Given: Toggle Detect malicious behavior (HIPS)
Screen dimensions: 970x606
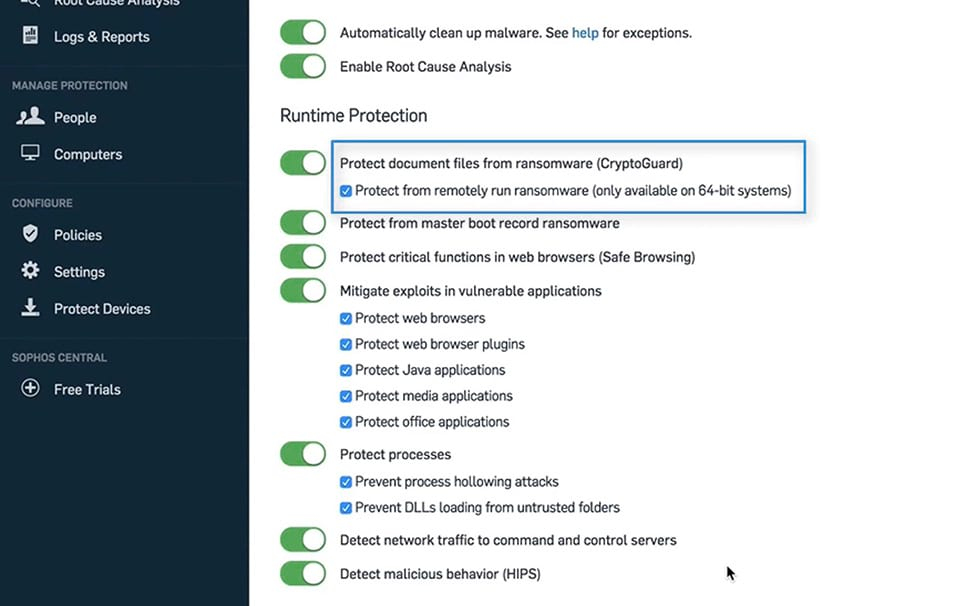Looking at the screenshot, I should pos(302,573).
